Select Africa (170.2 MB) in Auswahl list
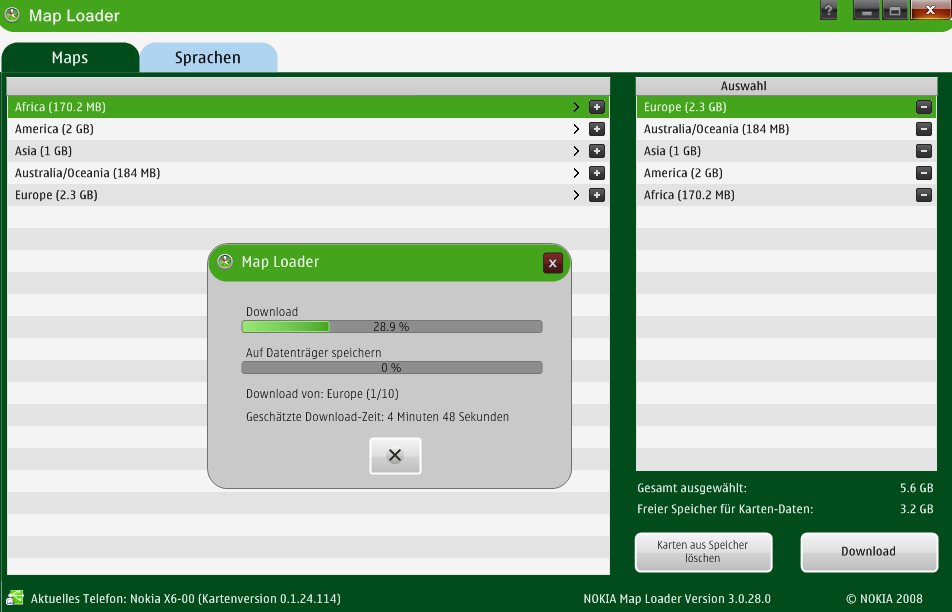This screenshot has height=612, width=952. point(786,195)
